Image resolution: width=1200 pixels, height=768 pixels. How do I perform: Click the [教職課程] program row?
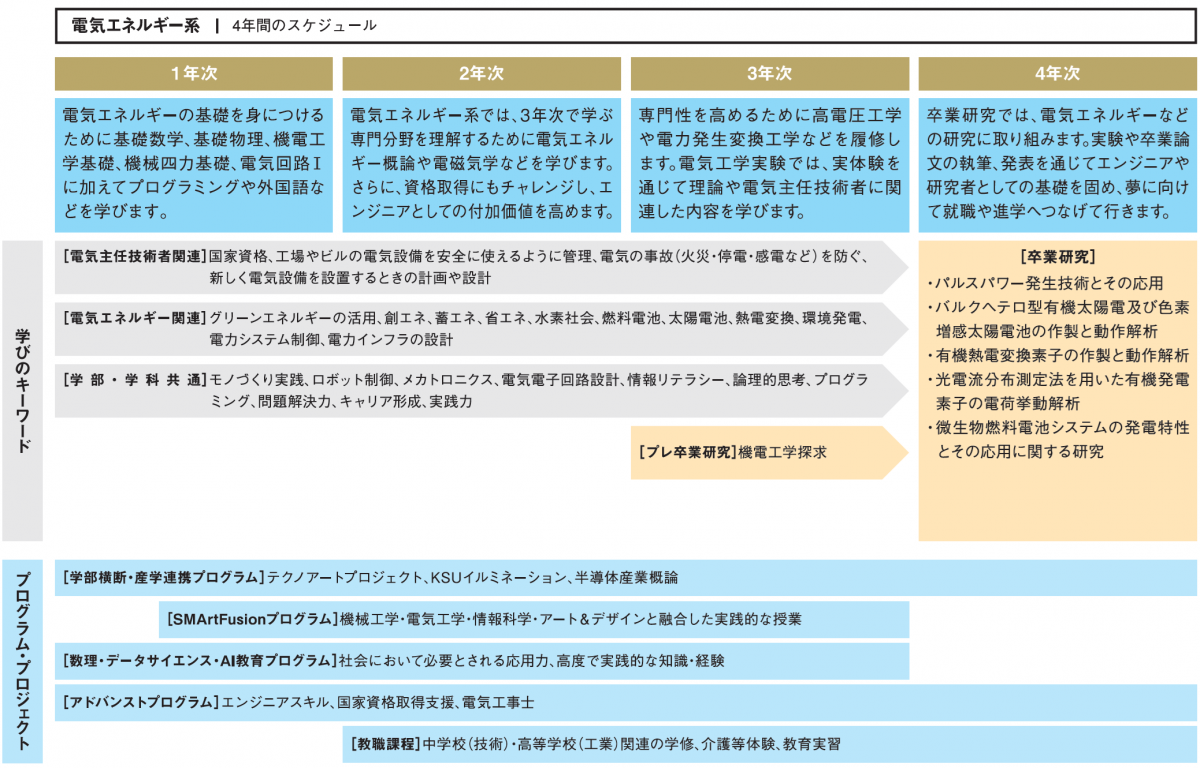(770, 745)
